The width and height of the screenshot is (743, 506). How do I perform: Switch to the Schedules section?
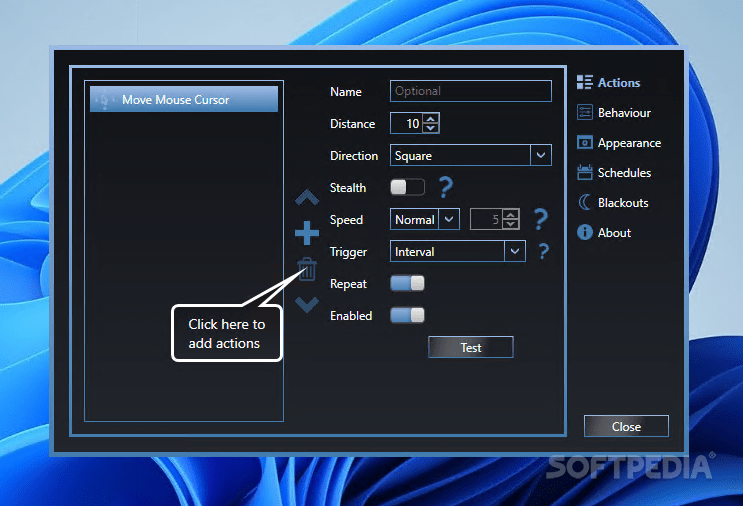[624, 173]
